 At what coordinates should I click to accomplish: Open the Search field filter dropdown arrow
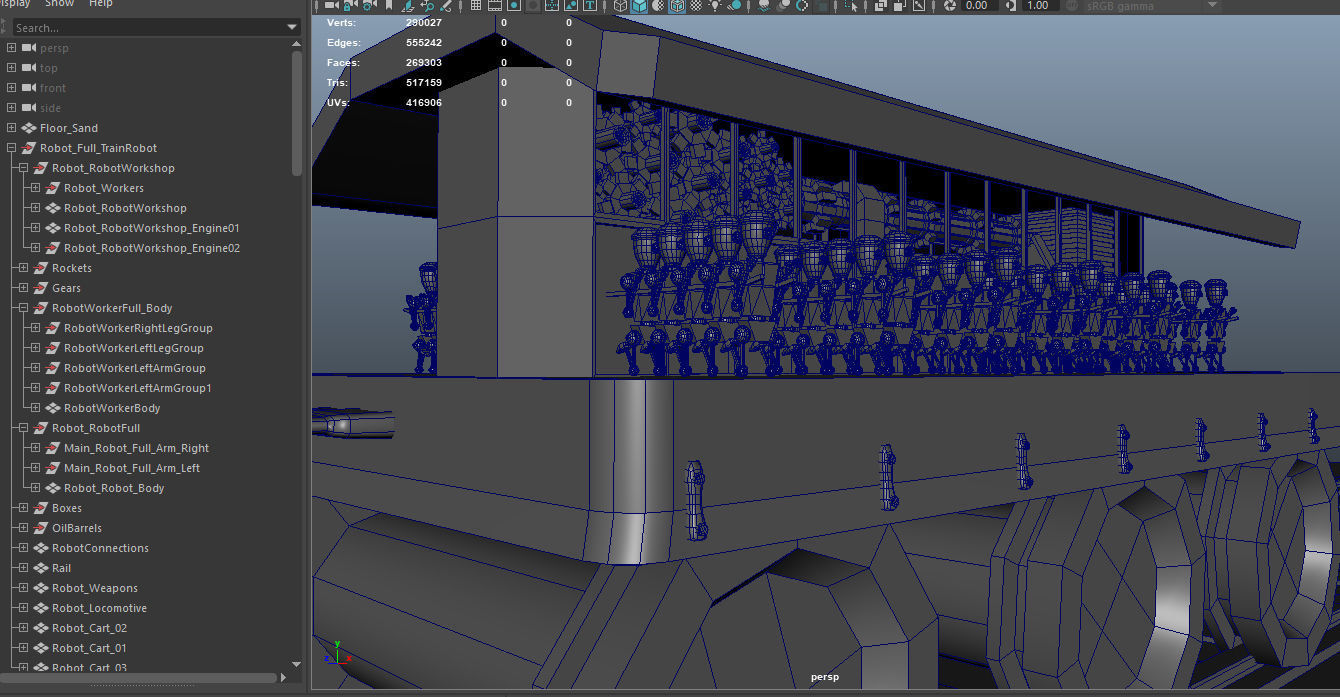point(292,28)
